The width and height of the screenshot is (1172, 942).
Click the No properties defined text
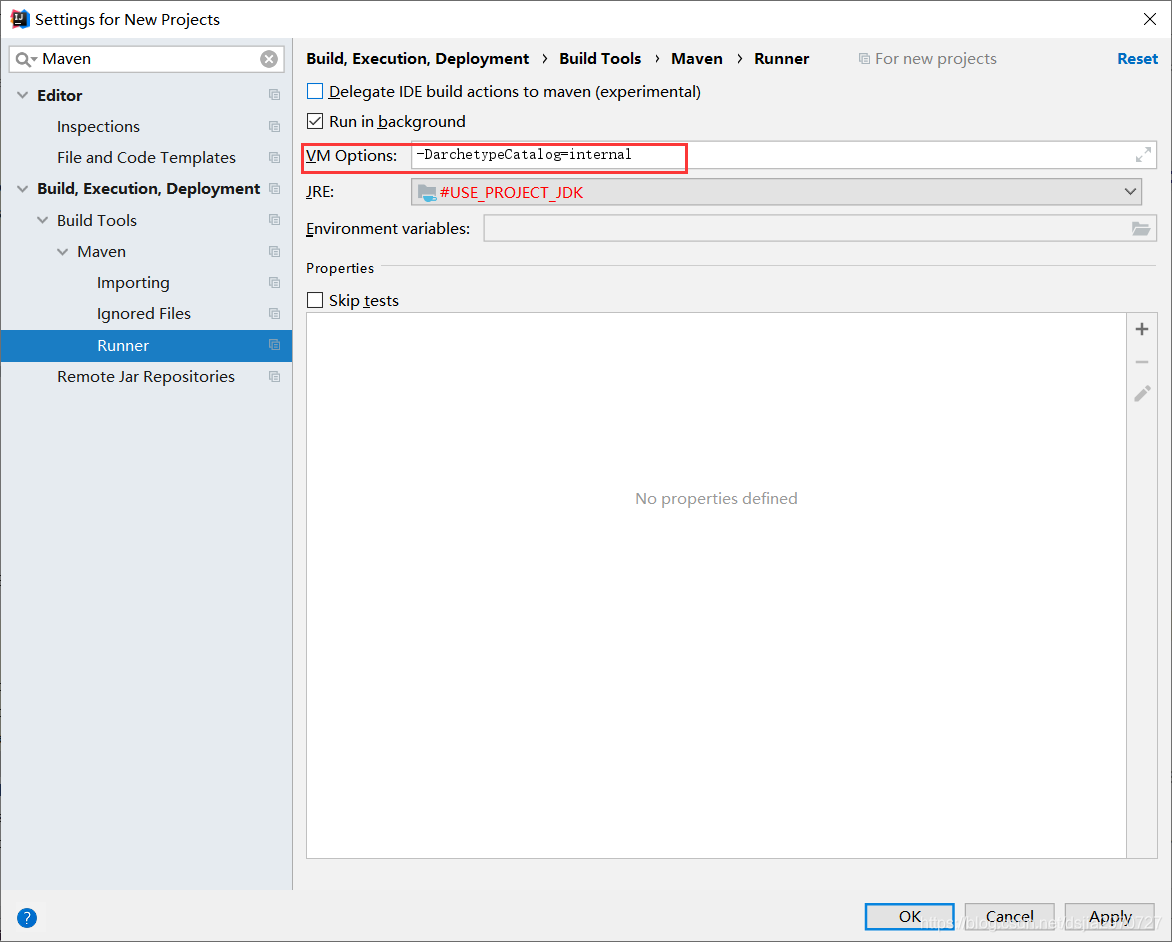click(x=716, y=498)
